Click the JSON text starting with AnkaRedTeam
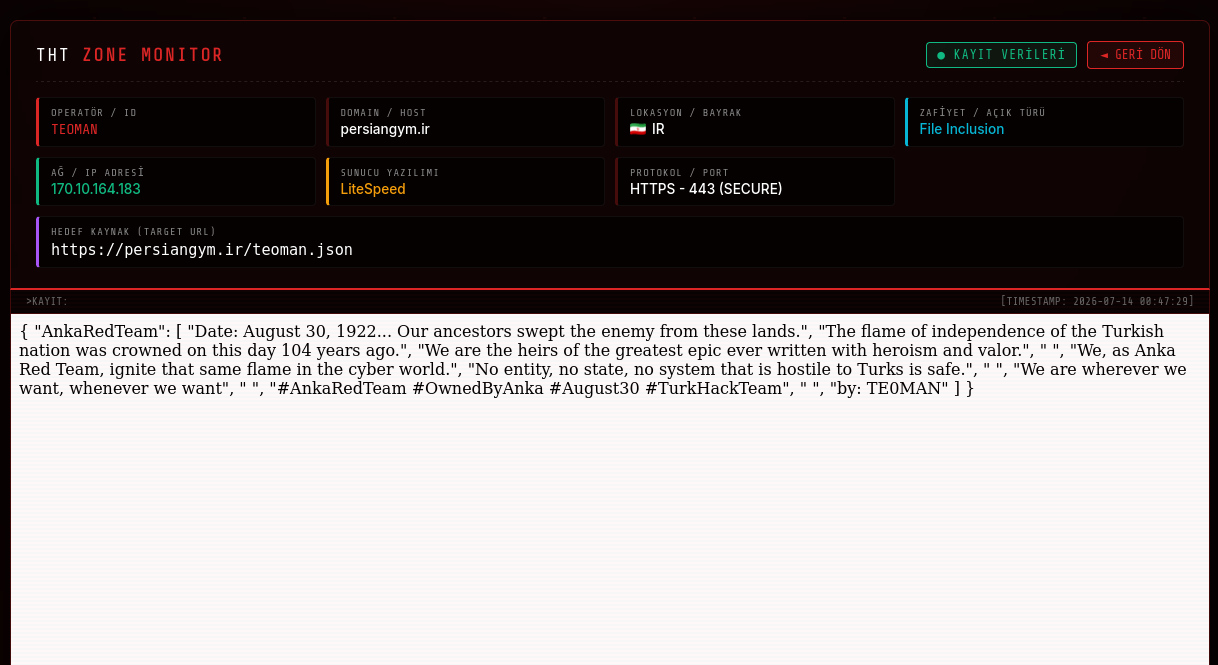The height and width of the screenshot is (665, 1218). coord(603,360)
